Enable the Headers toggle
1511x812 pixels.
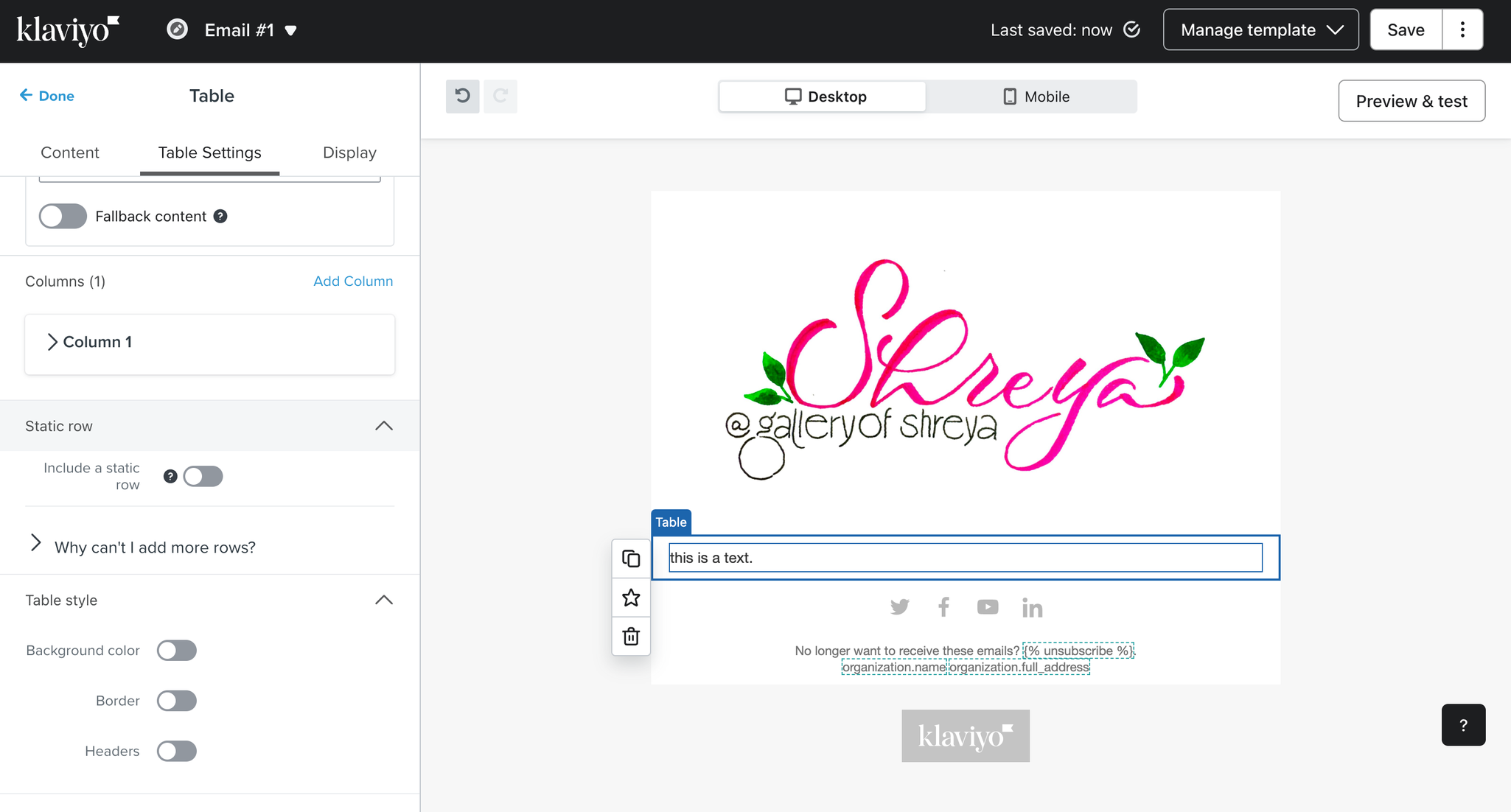[x=177, y=751]
